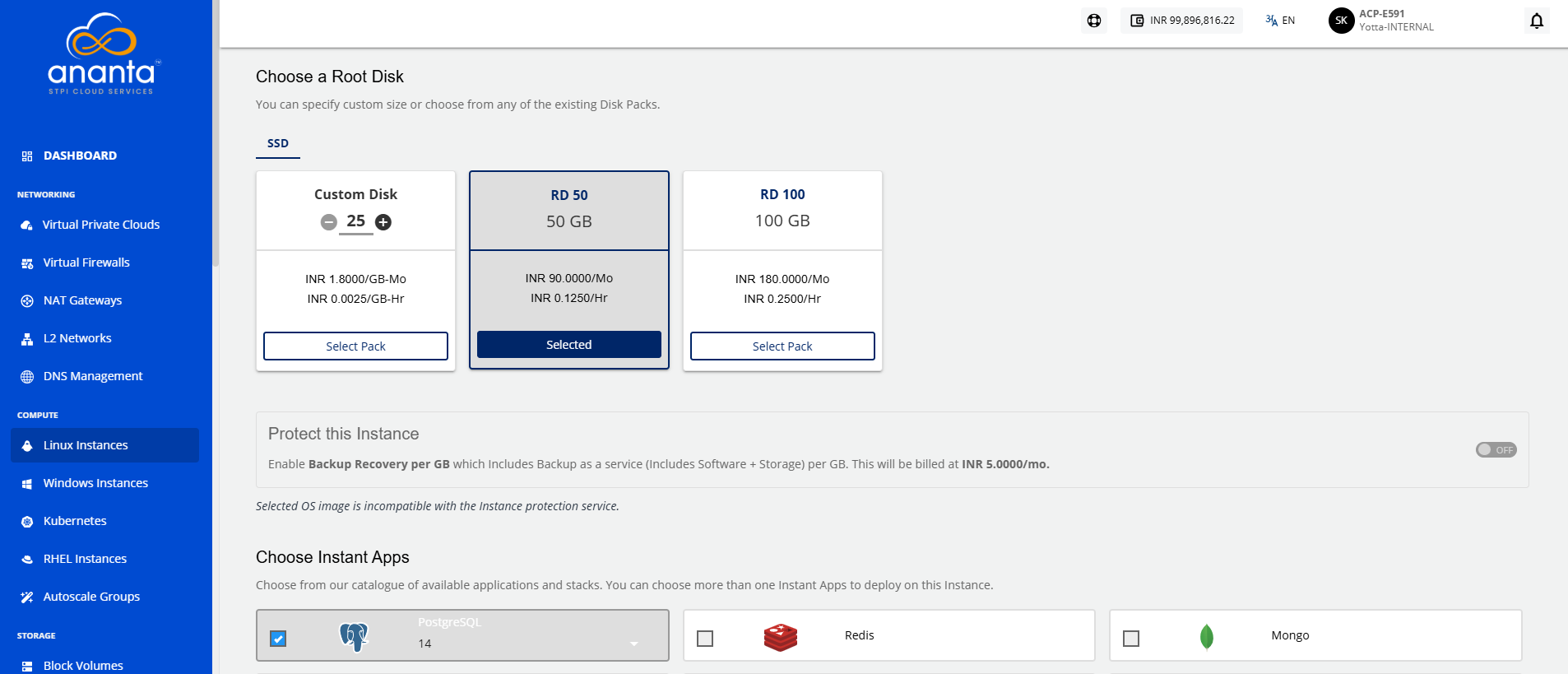Check the Mongo checkbox
The width and height of the screenshot is (1568, 674).
[1131, 639]
